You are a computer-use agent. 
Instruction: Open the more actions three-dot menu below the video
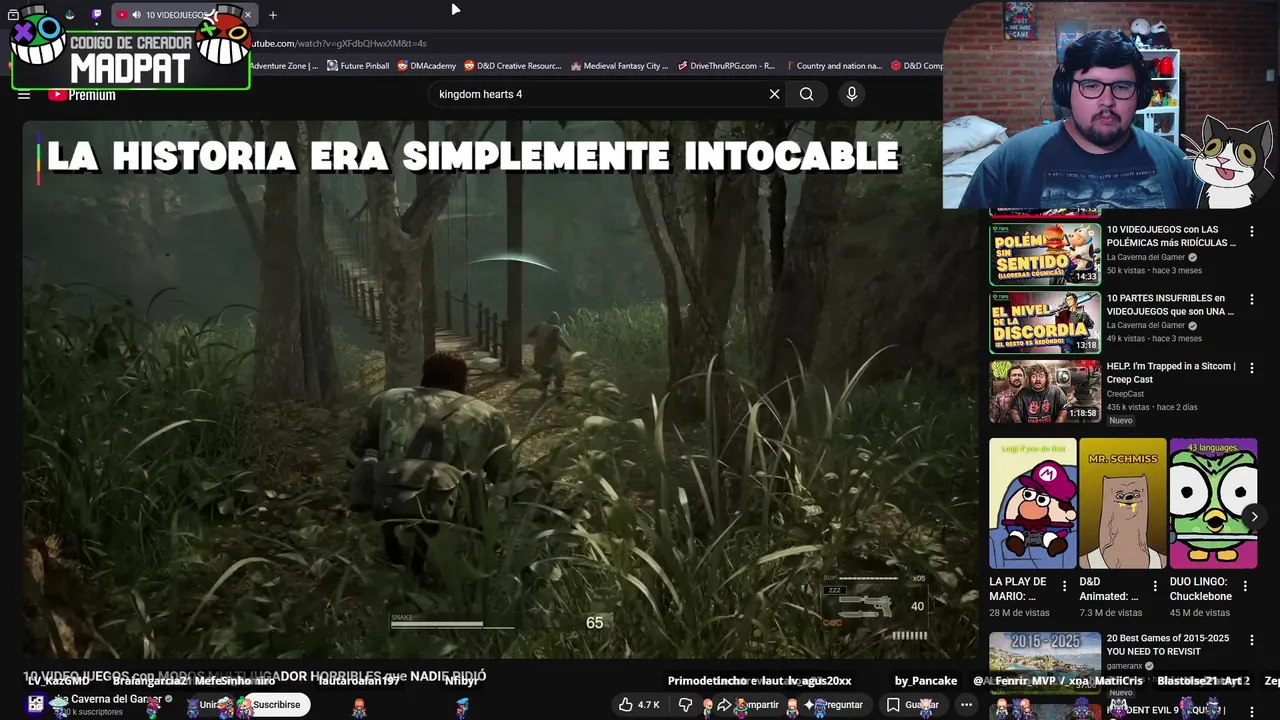pos(966,705)
